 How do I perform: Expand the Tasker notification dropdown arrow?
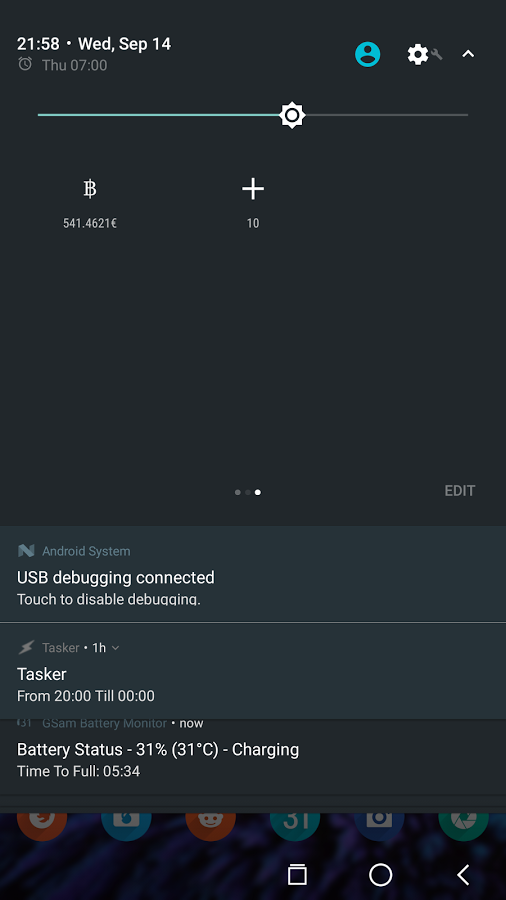pyautogui.click(x=115, y=647)
